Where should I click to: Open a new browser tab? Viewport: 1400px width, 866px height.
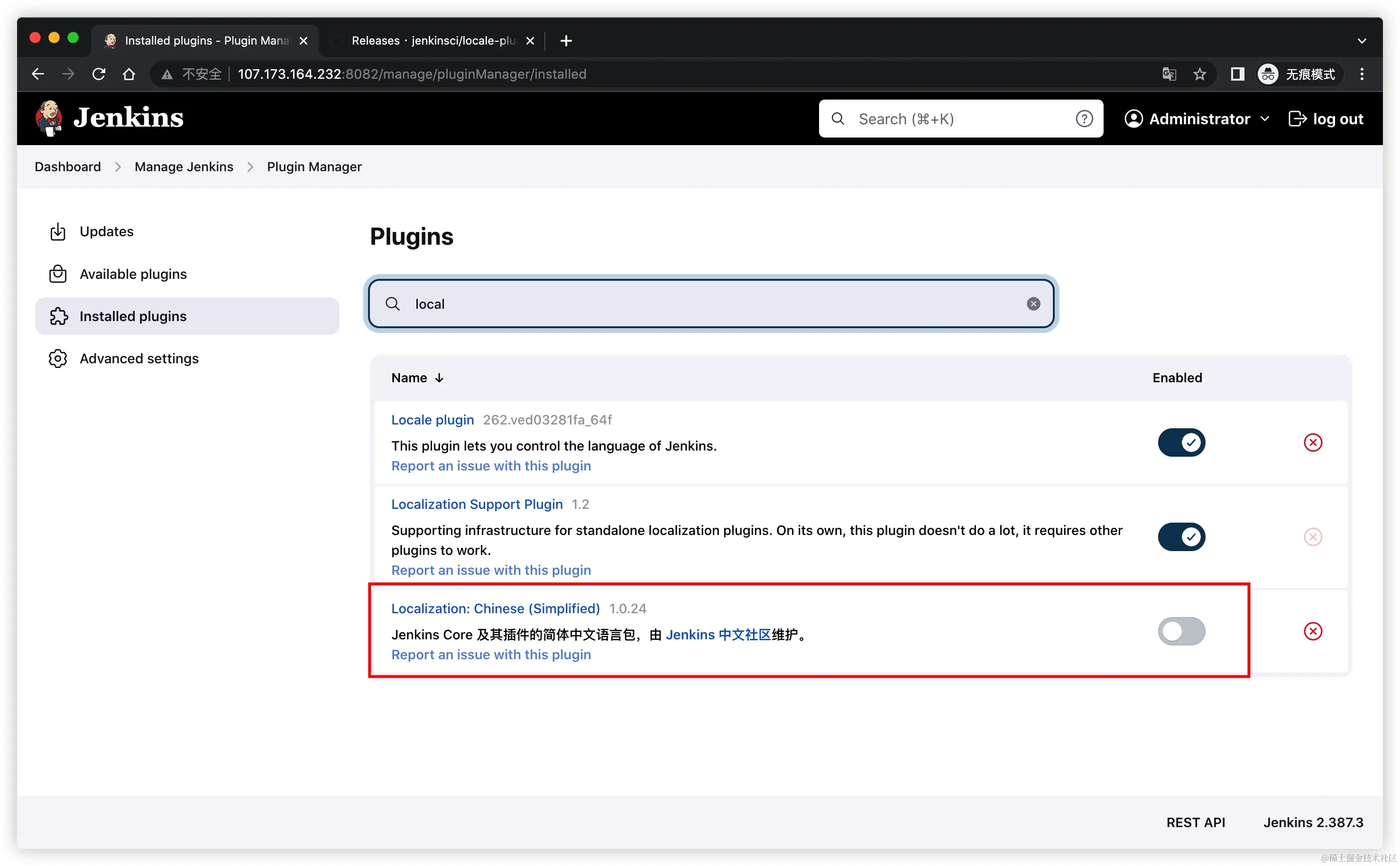[566, 41]
